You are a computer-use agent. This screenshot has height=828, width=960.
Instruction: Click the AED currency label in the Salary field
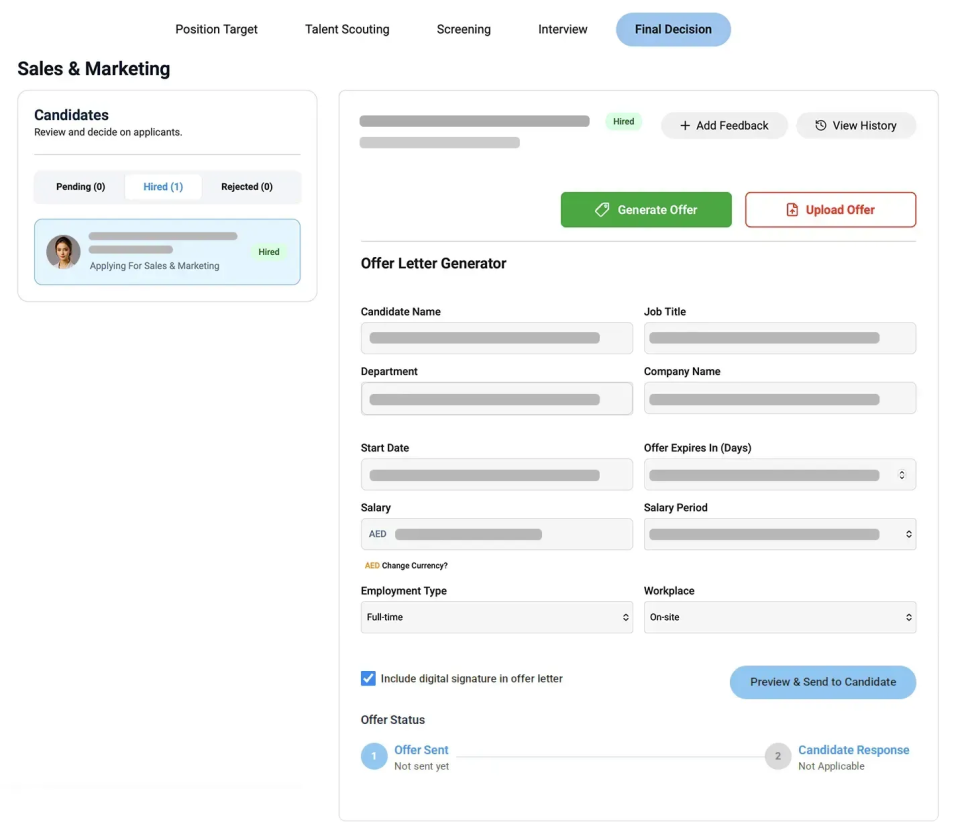[377, 534]
